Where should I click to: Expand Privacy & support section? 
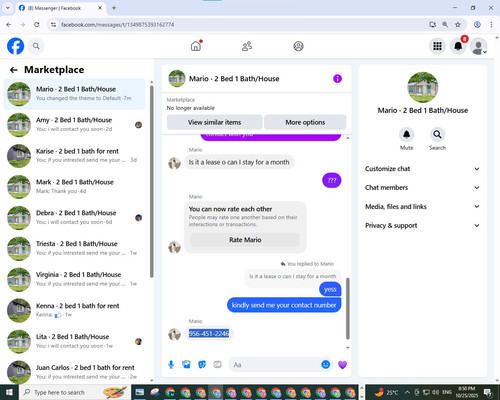pyautogui.click(x=422, y=225)
